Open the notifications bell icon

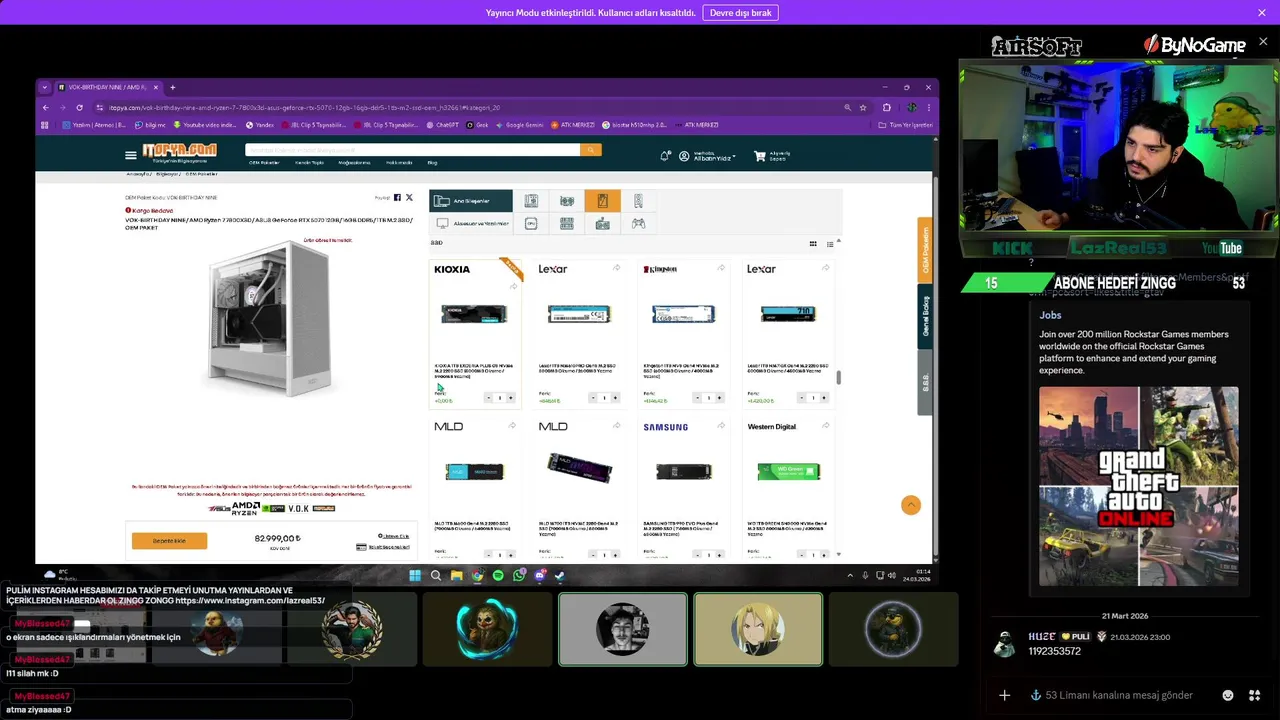click(x=665, y=156)
